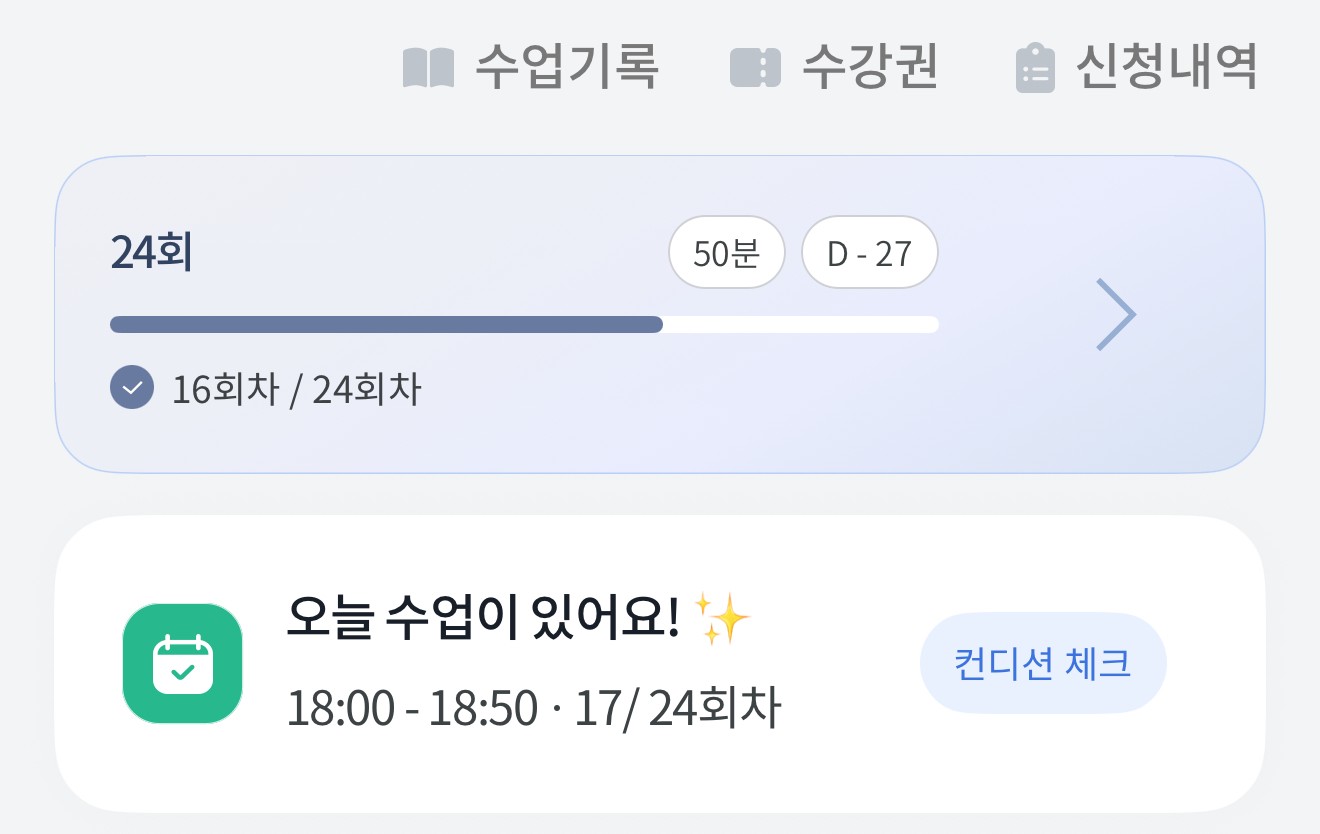Click the D - 27 days-left badge
The width and height of the screenshot is (1320, 834).
[869, 253]
